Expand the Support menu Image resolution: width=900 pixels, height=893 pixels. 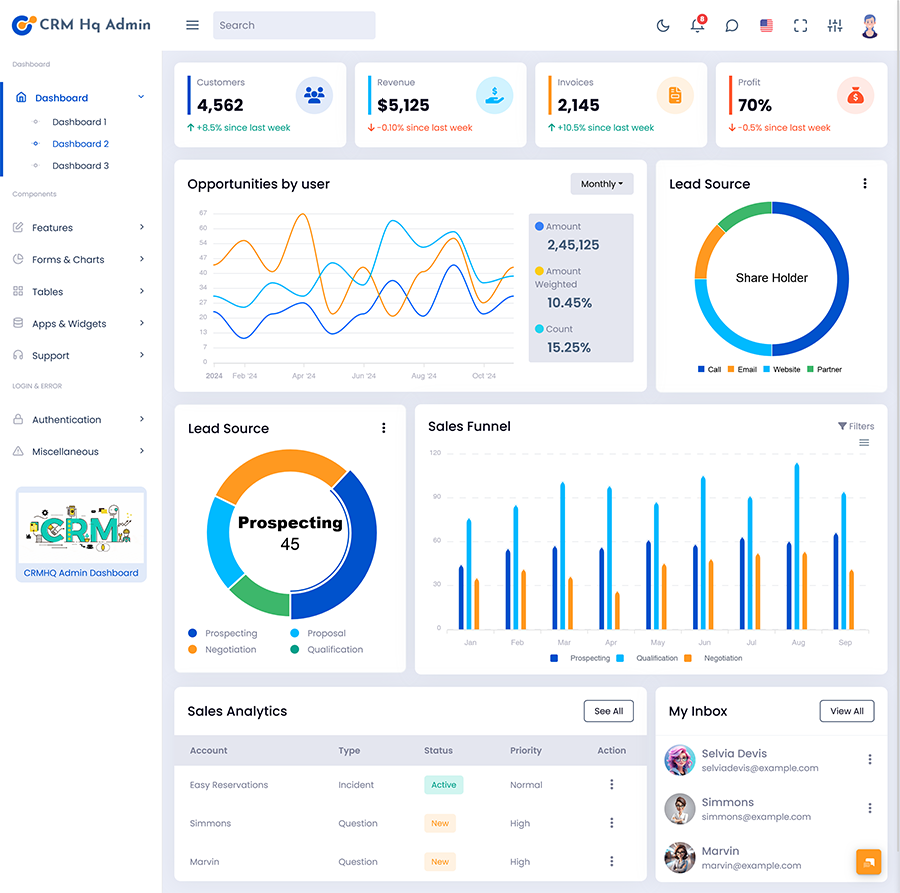pos(79,355)
